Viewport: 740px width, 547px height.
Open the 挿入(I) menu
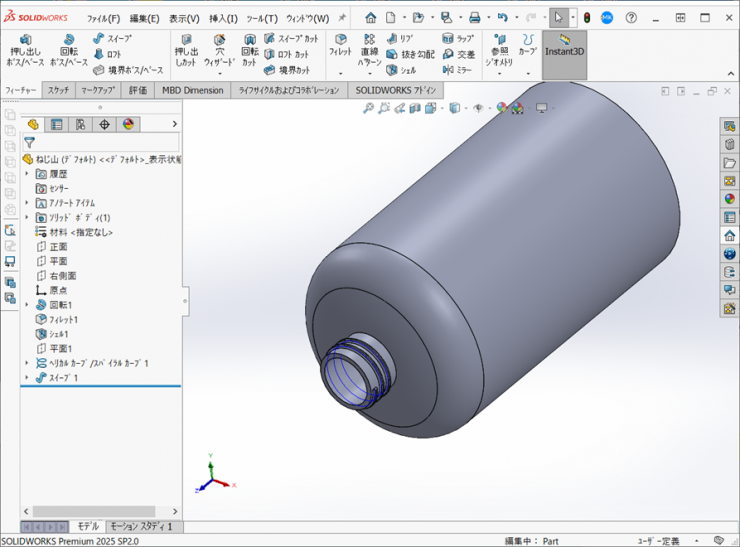[223, 18]
